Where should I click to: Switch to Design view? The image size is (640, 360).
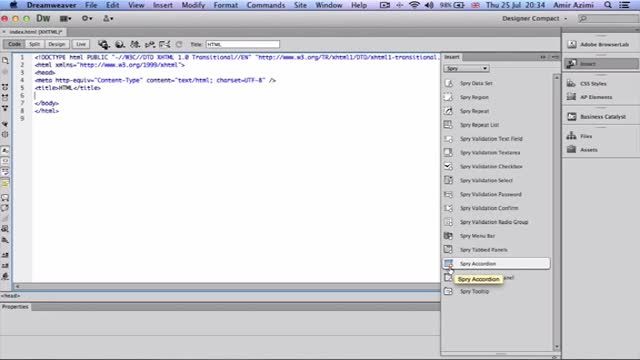point(56,44)
